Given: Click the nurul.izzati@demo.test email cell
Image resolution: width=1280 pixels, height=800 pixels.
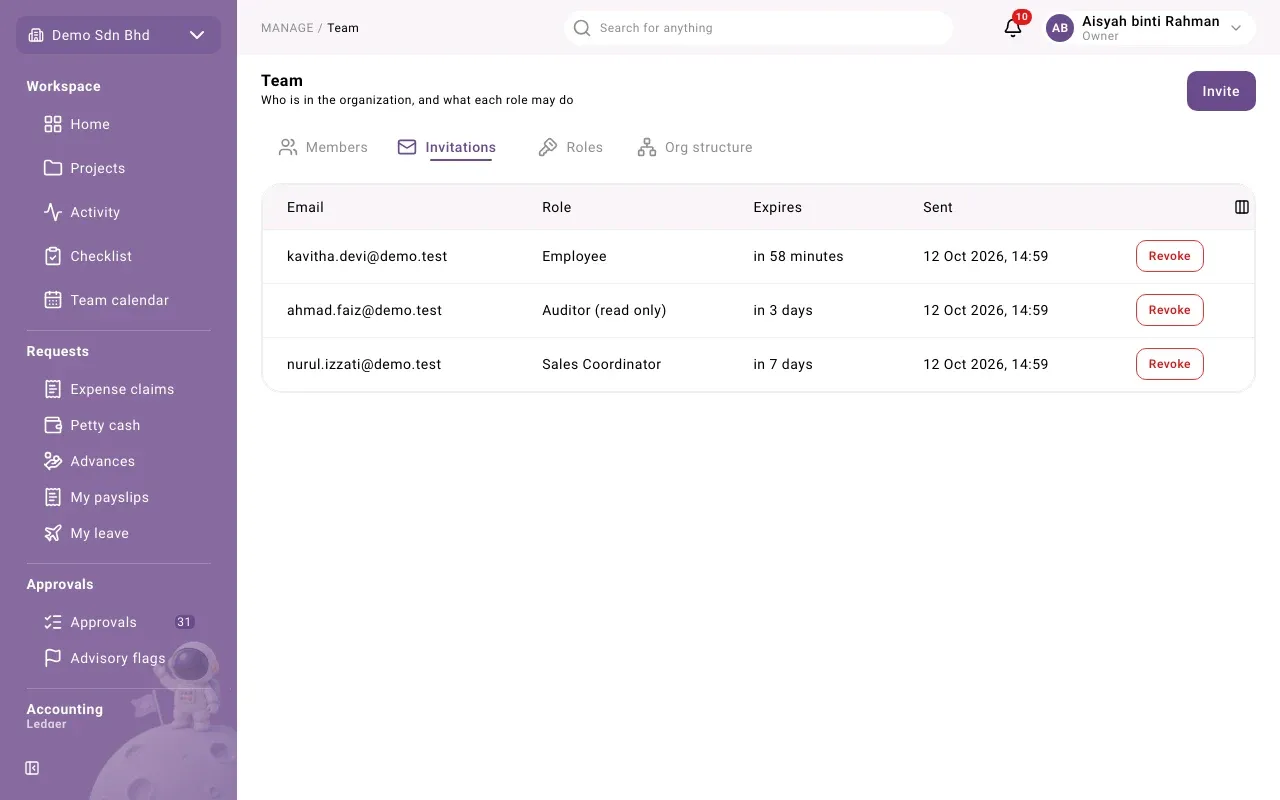Looking at the screenshot, I should click(364, 364).
